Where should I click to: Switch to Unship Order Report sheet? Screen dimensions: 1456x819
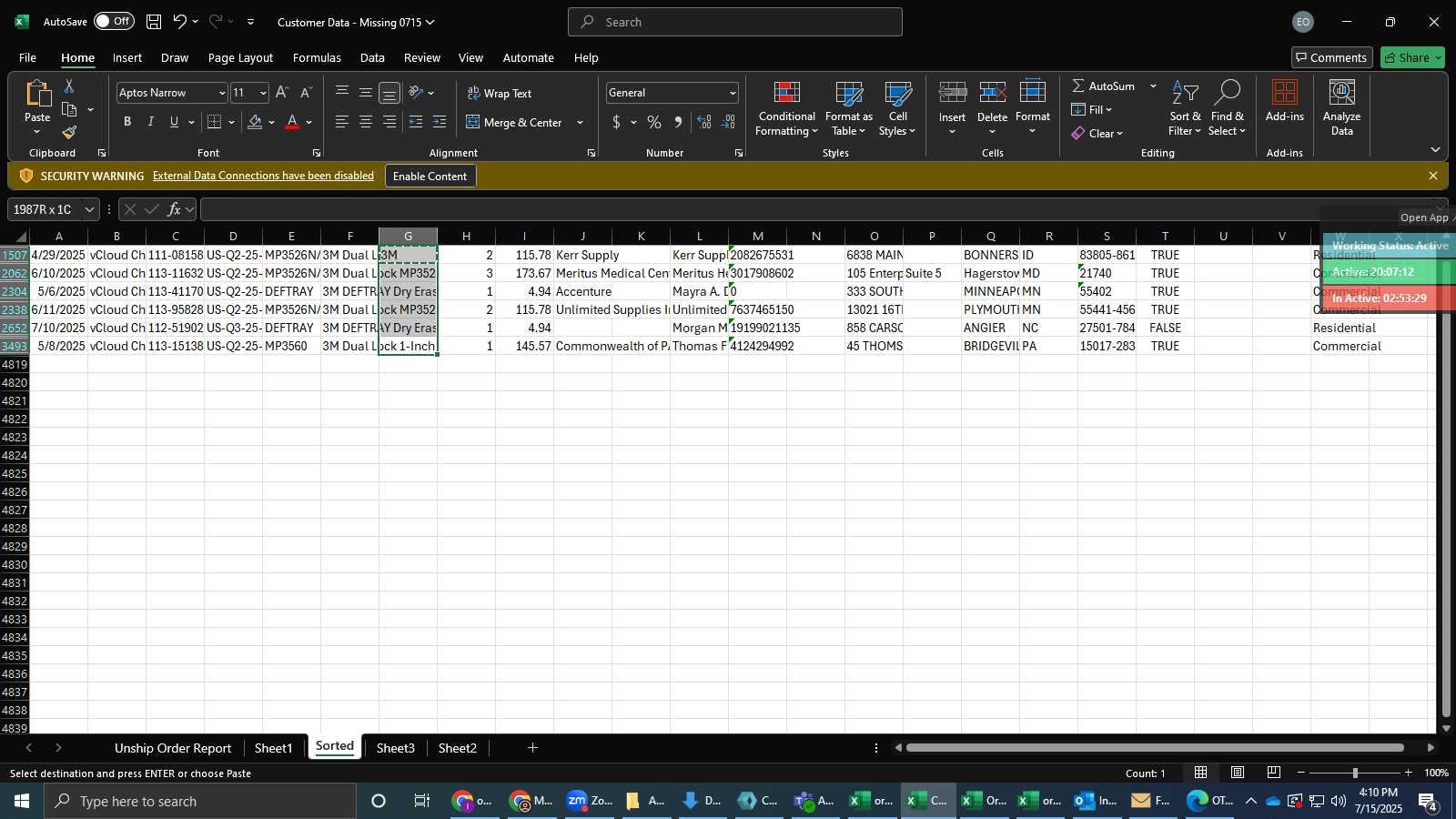tap(173, 748)
